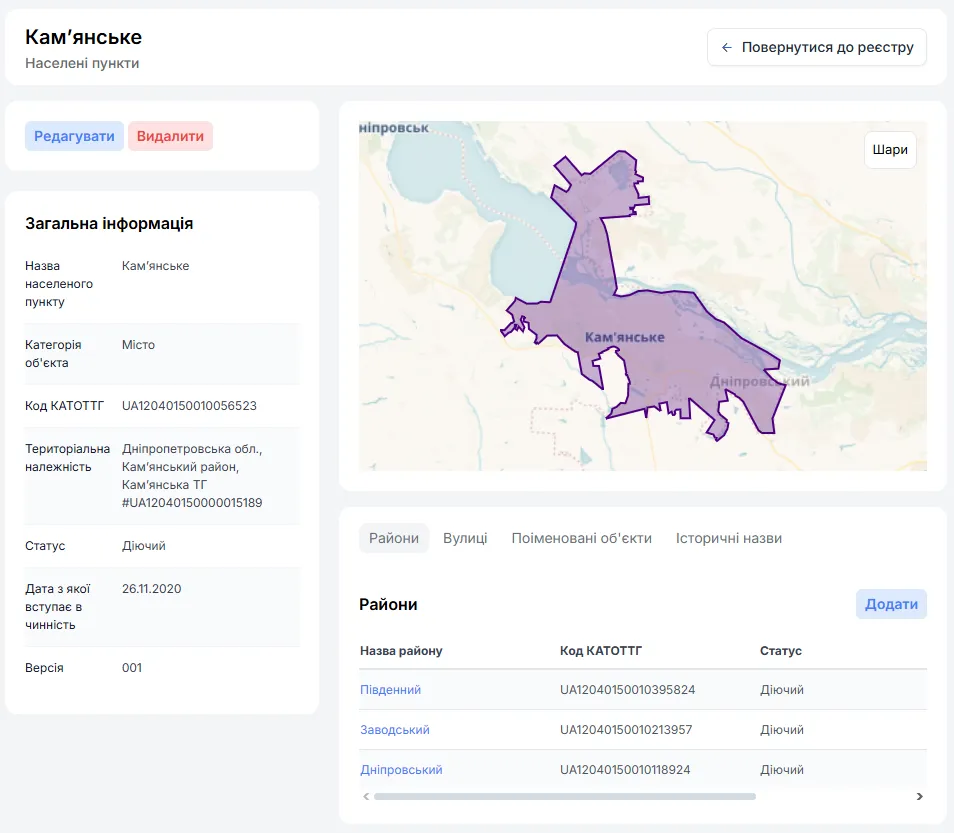Return to registry via Повернутися до реєстру
The image size is (954, 833).
click(x=816, y=47)
